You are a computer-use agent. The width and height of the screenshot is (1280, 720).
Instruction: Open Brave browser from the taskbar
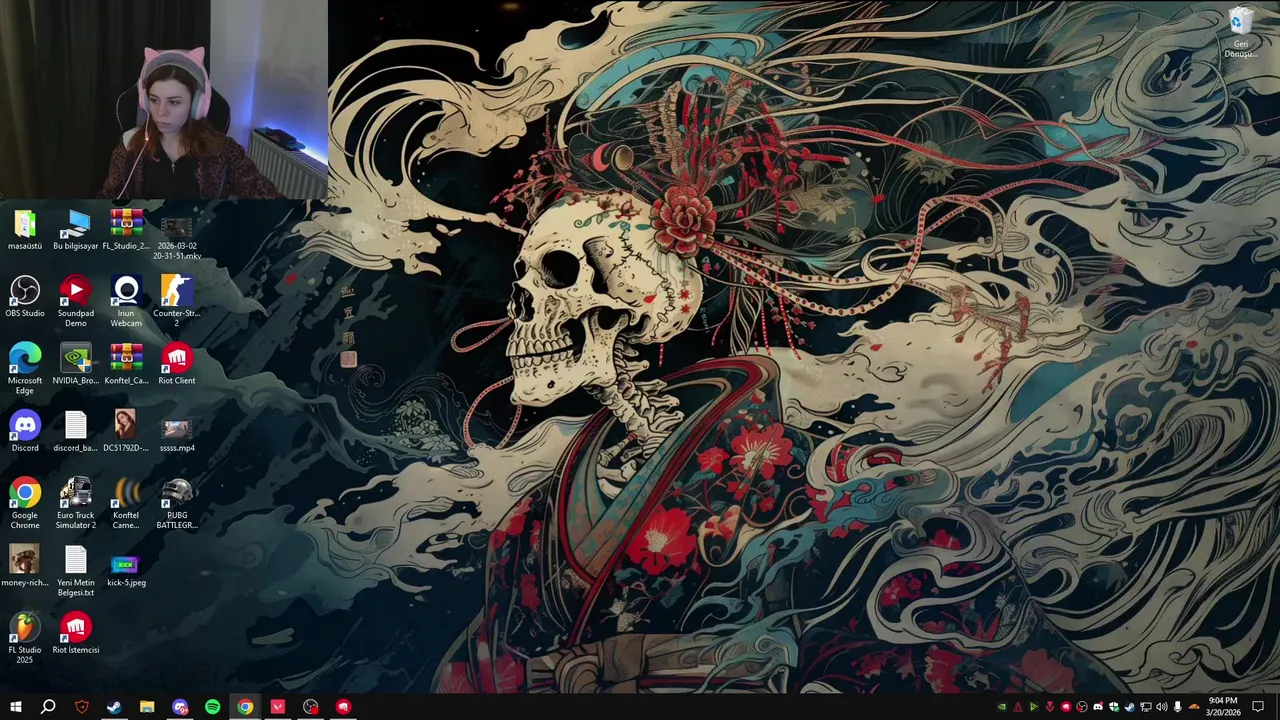(82, 707)
